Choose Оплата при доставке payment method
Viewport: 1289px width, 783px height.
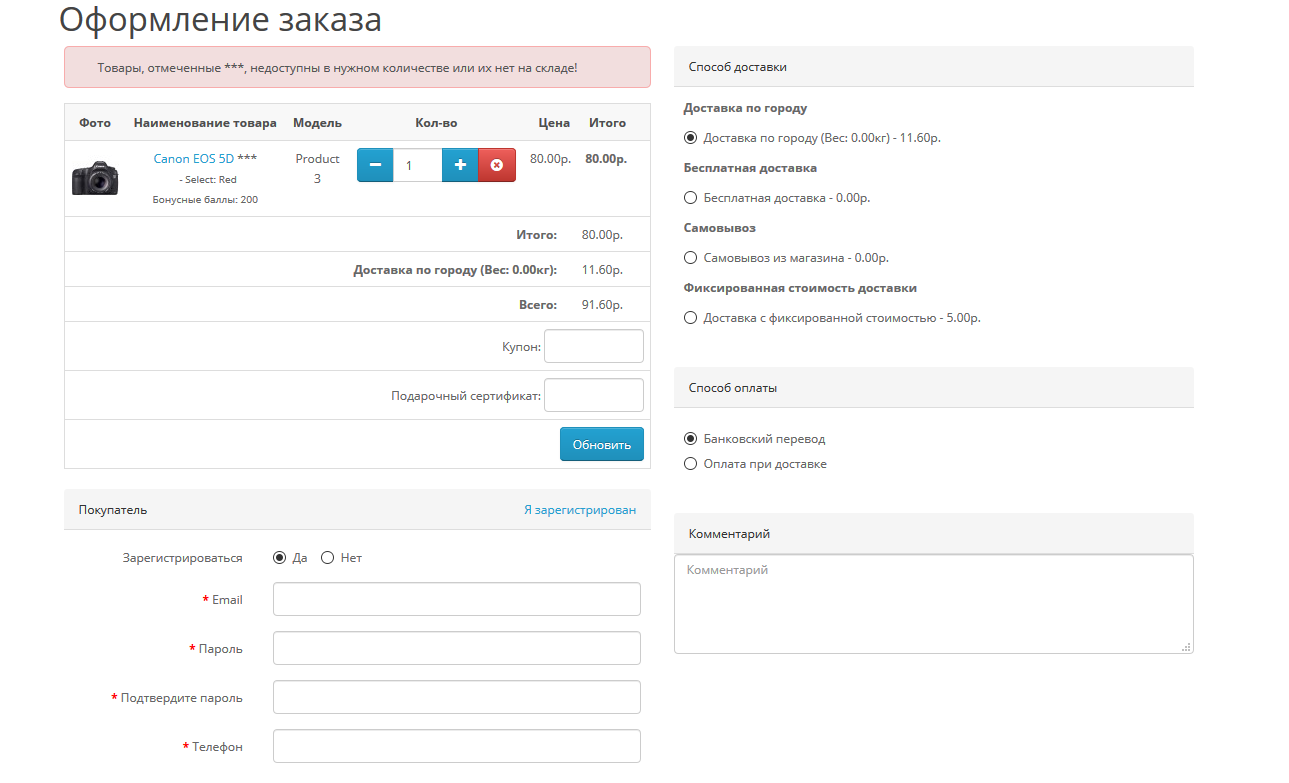(x=690, y=464)
